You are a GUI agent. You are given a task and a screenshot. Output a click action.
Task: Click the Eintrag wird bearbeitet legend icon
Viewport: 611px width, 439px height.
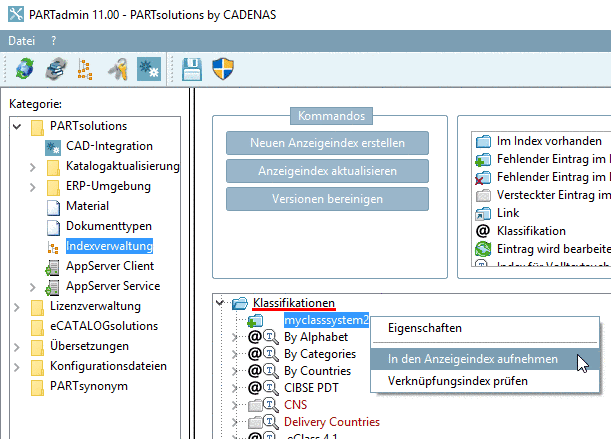coord(483,249)
